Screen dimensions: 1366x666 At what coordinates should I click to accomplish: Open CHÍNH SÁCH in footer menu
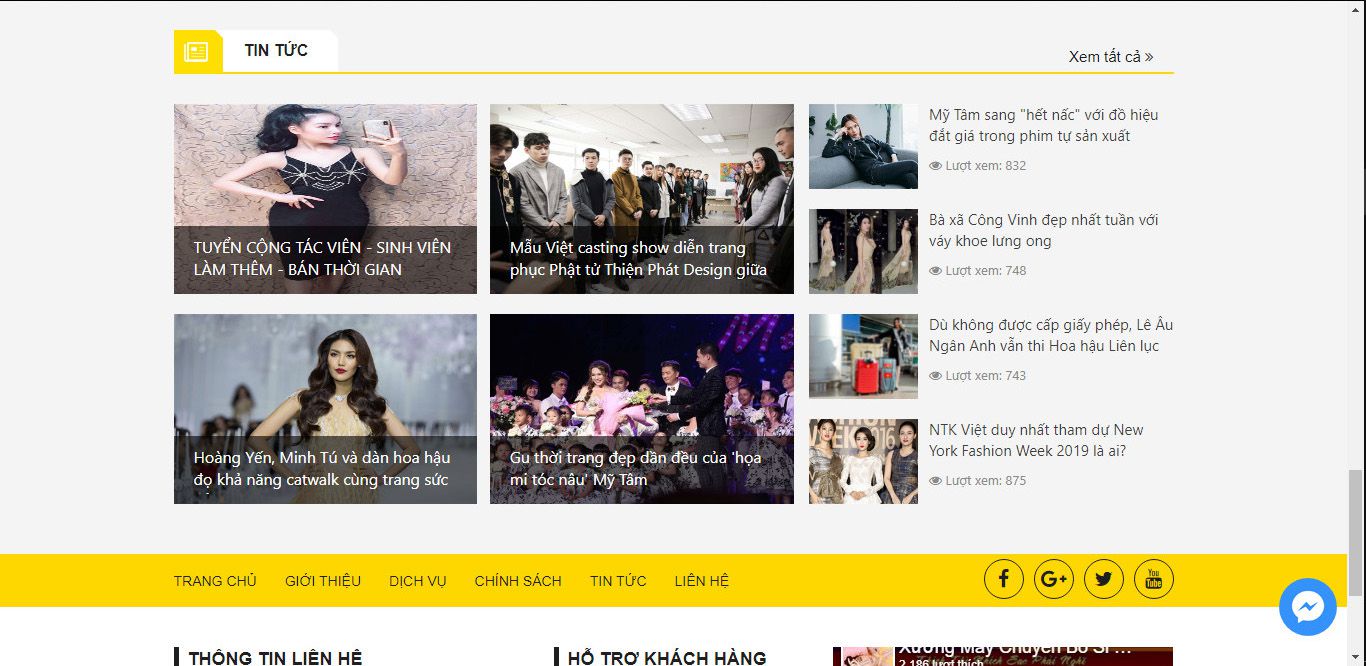(x=518, y=581)
